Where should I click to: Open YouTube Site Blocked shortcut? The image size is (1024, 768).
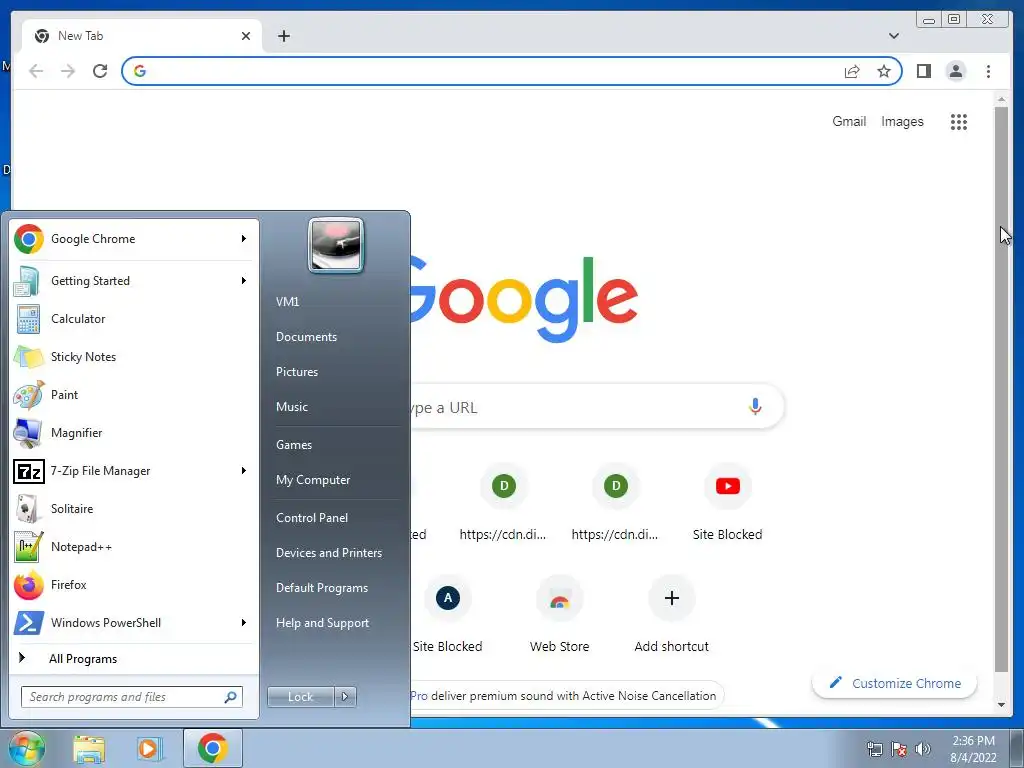(x=728, y=503)
